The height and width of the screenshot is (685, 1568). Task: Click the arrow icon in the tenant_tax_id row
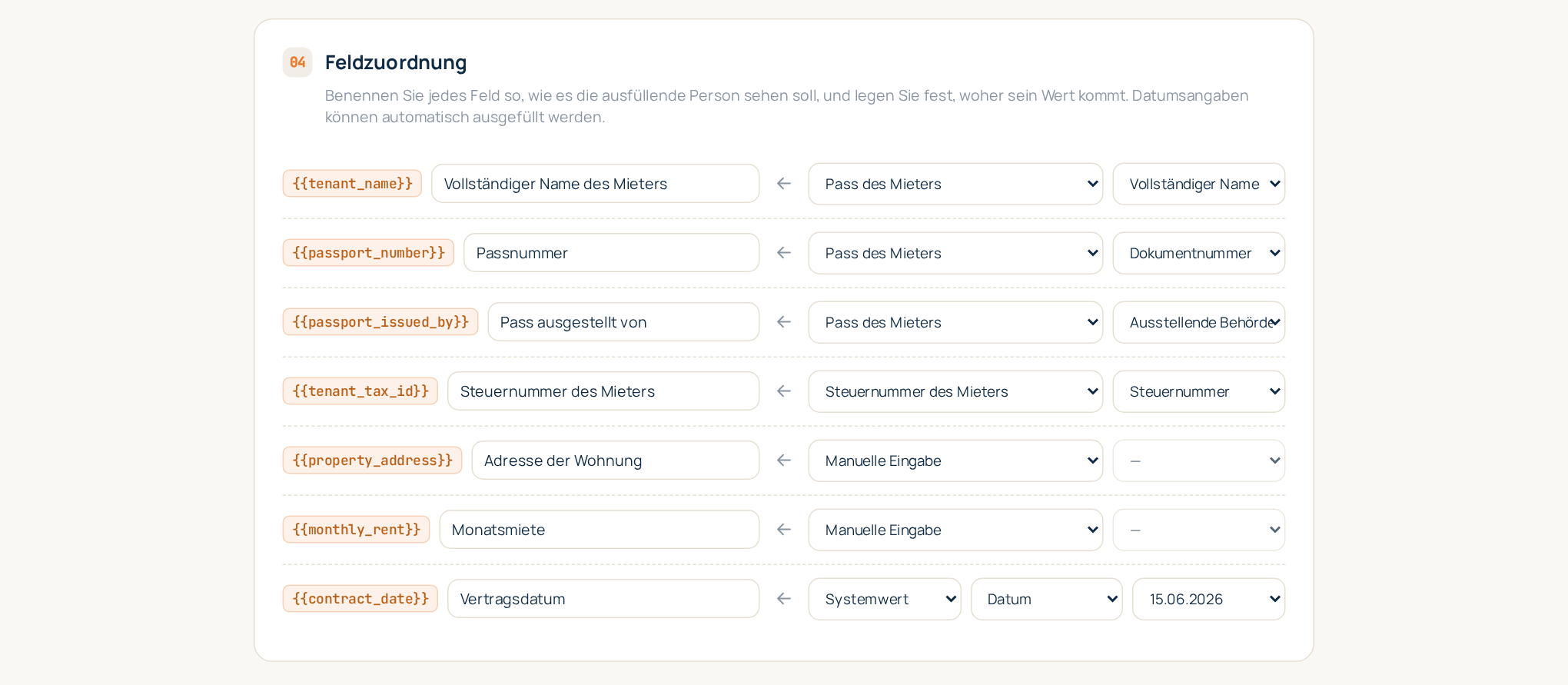point(784,391)
